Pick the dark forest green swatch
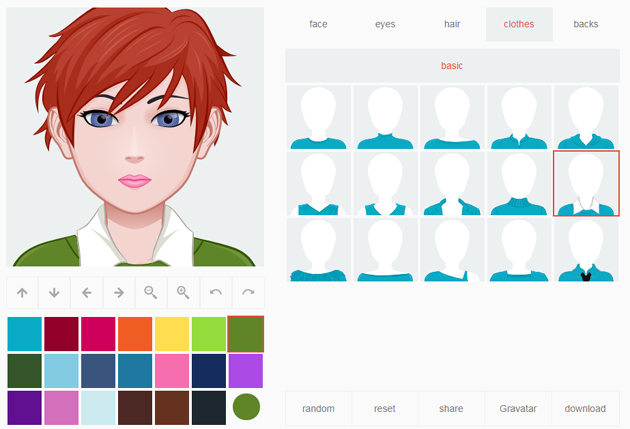Image resolution: width=630 pixels, height=429 pixels. pos(25,371)
